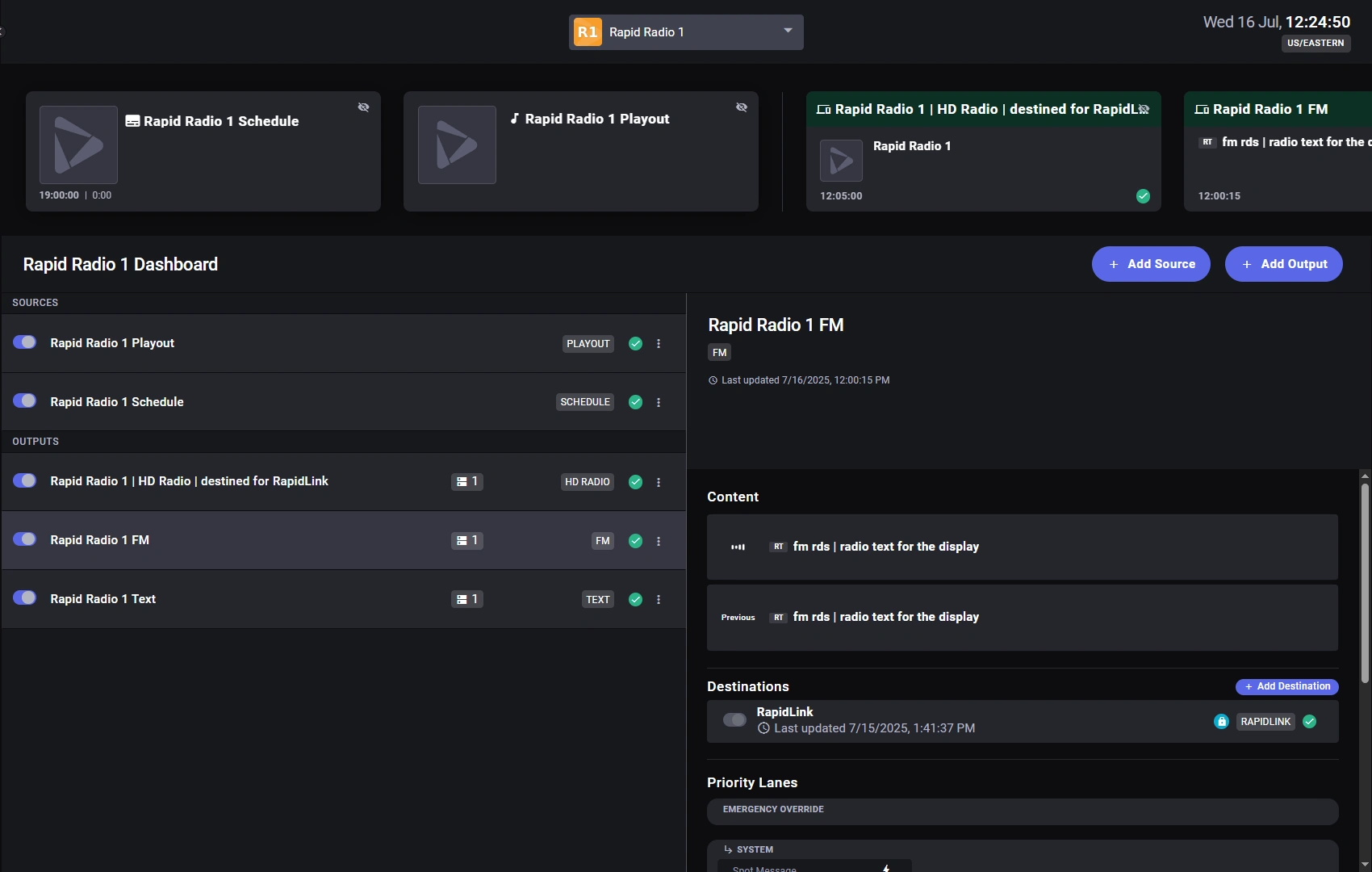Viewport: 1372px width, 872px height.
Task: Click the green status check on HD Radio row
Action: coord(636,482)
